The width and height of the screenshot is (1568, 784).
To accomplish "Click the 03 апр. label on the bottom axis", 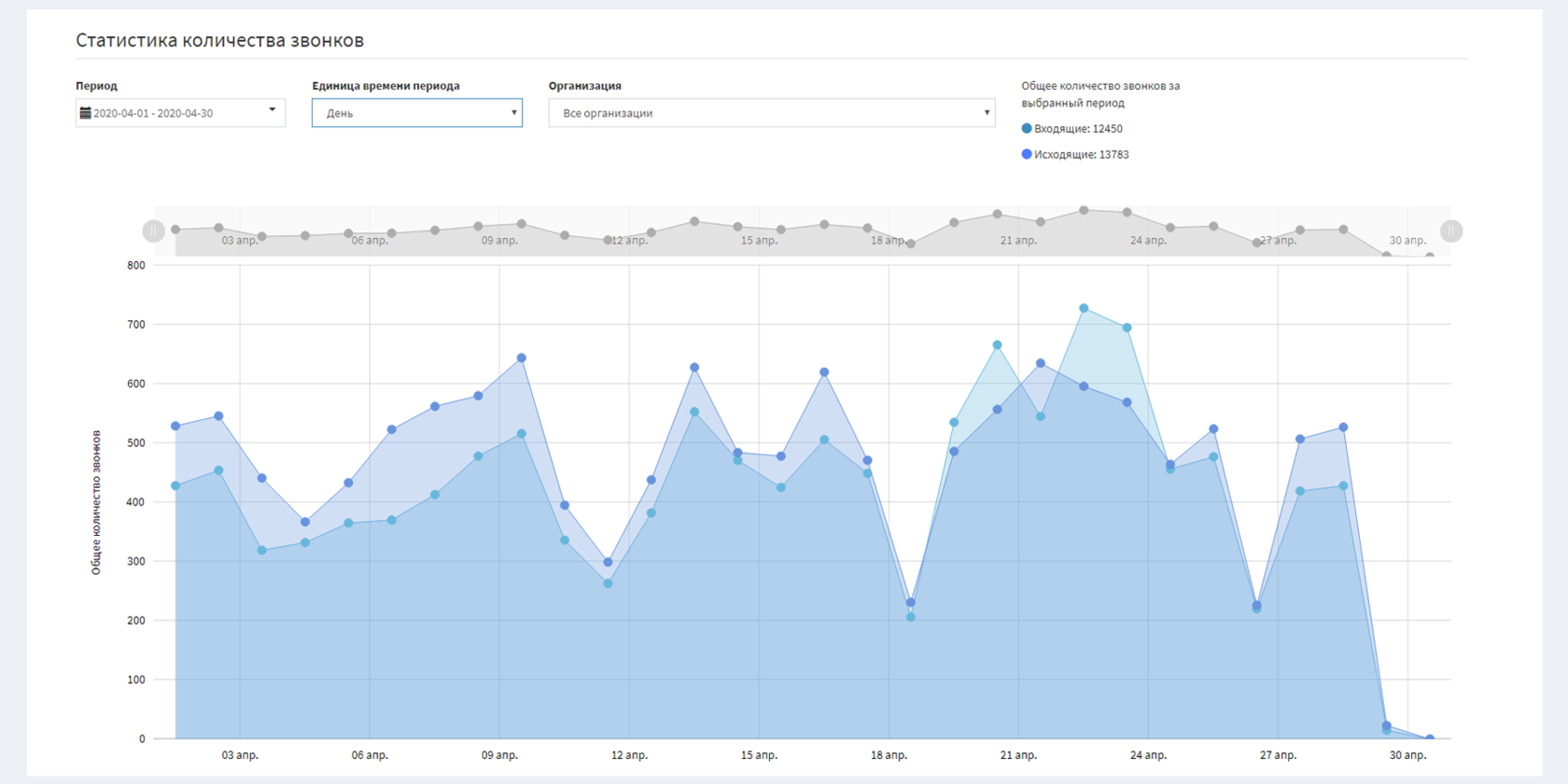I will [240, 755].
